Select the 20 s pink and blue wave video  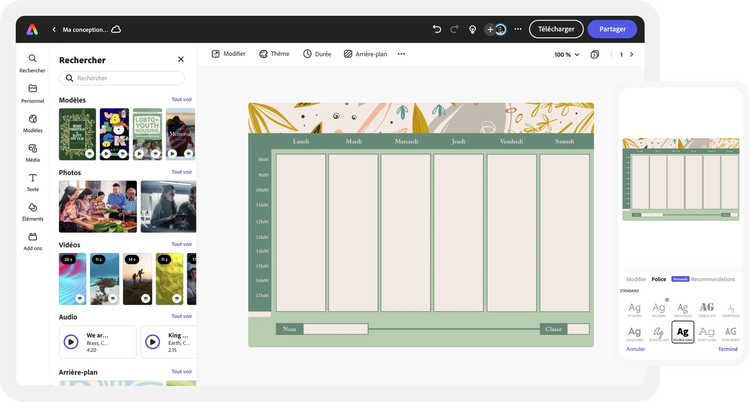(73, 279)
